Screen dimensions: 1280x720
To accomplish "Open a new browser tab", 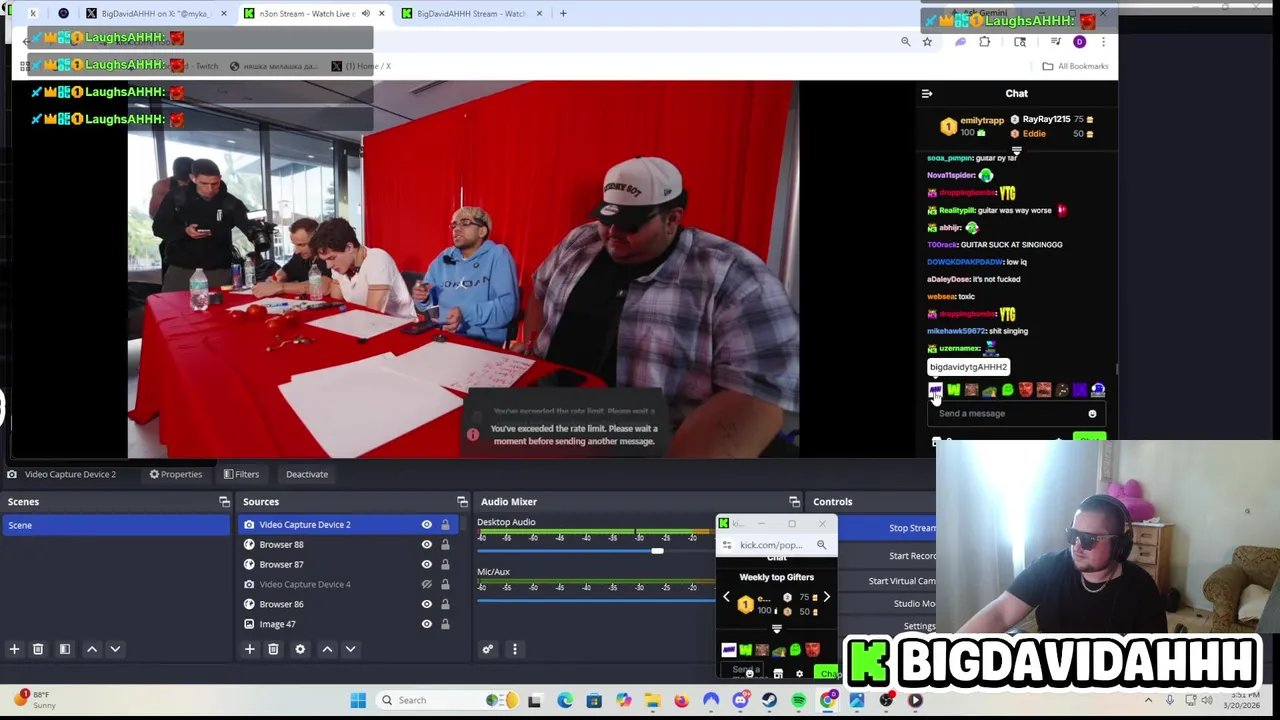I will click(563, 14).
